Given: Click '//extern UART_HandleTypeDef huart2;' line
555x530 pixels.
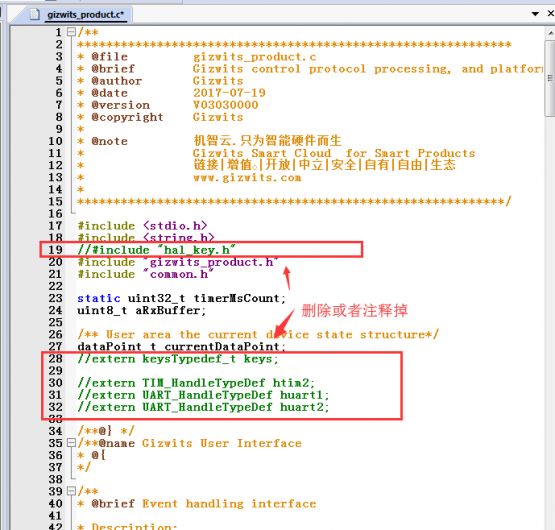Looking at the screenshot, I should [x=203, y=407].
